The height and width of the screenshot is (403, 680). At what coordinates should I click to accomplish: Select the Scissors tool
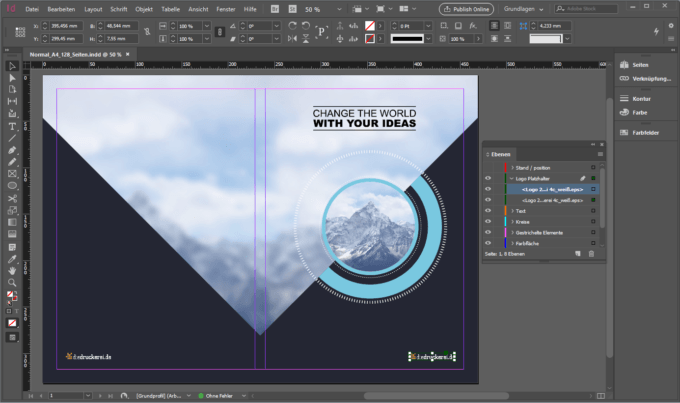(x=12, y=198)
